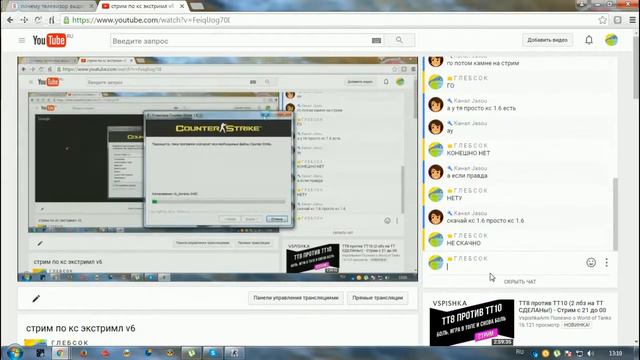
Task: Click the chat message 'КОНЕШНО НЕТ'
Action: click(468, 153)
